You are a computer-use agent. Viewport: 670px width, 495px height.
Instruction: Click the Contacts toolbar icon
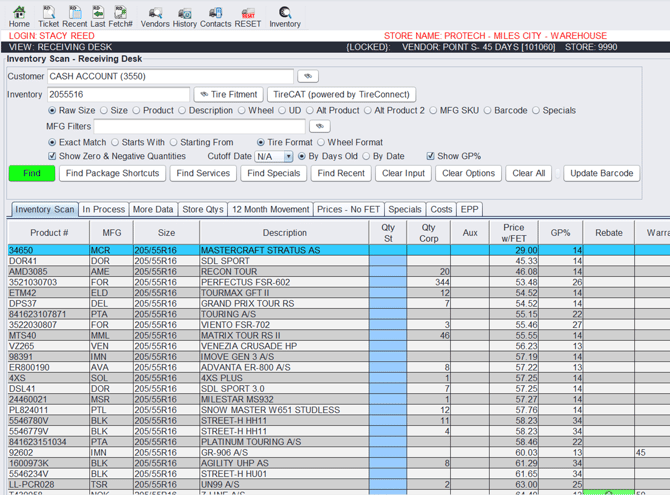[215, 14]
